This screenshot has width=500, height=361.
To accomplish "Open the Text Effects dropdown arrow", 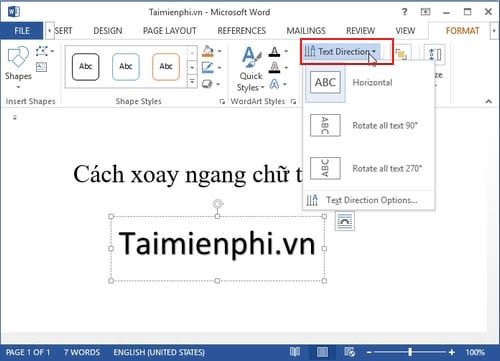I will [285, 84].
